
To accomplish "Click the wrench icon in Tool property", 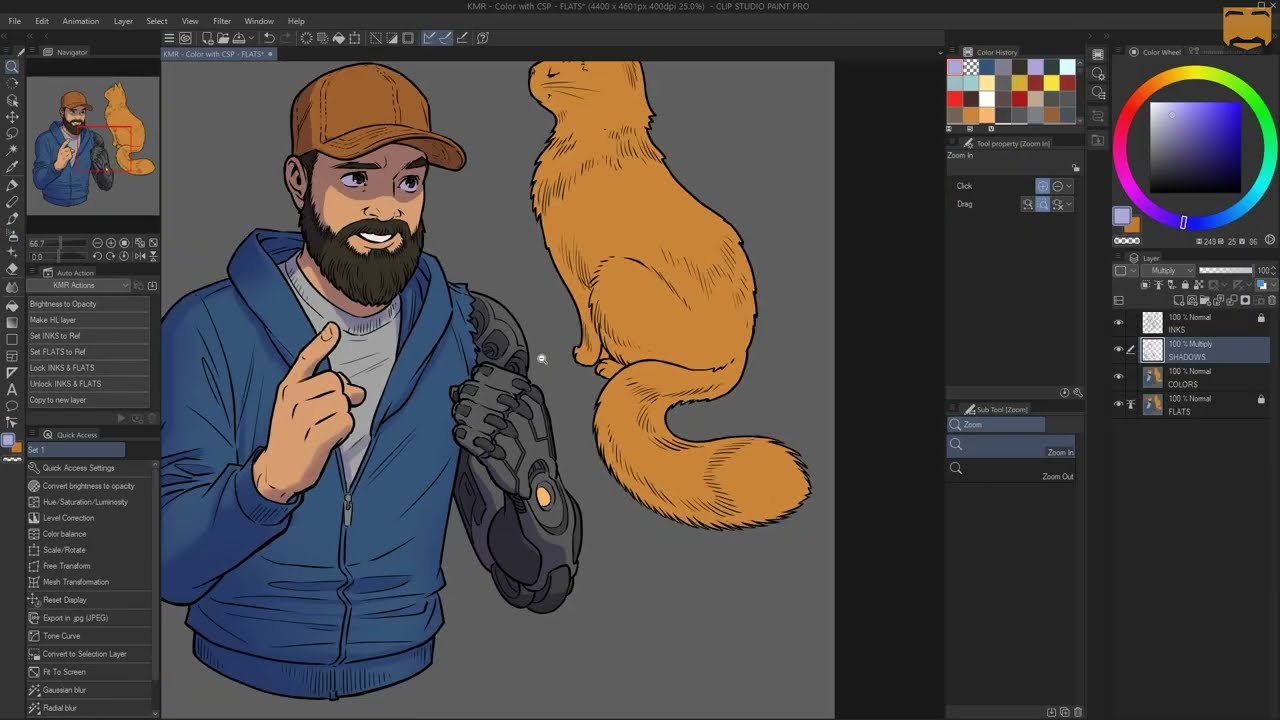I will pos(1078,393).
